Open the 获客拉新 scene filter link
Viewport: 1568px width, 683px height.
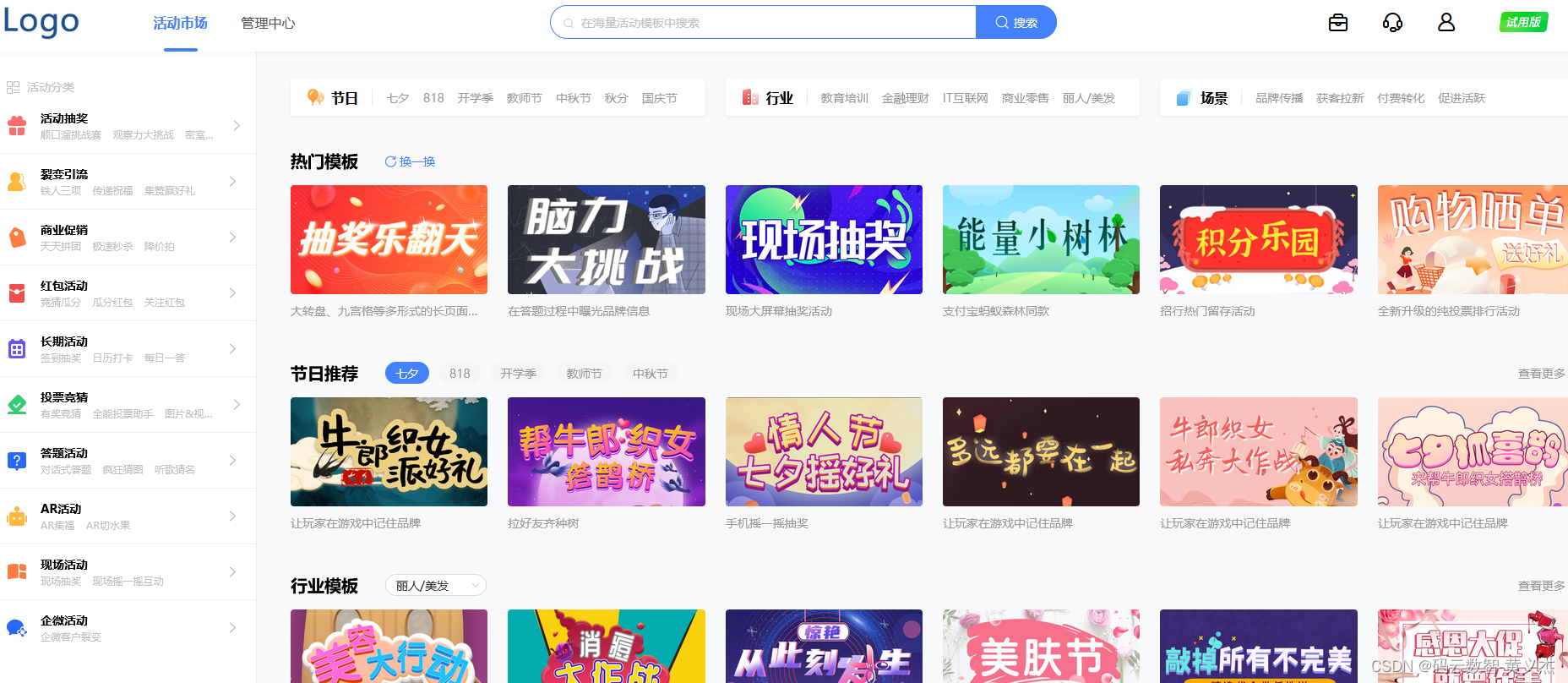(x=1340, y=98)
